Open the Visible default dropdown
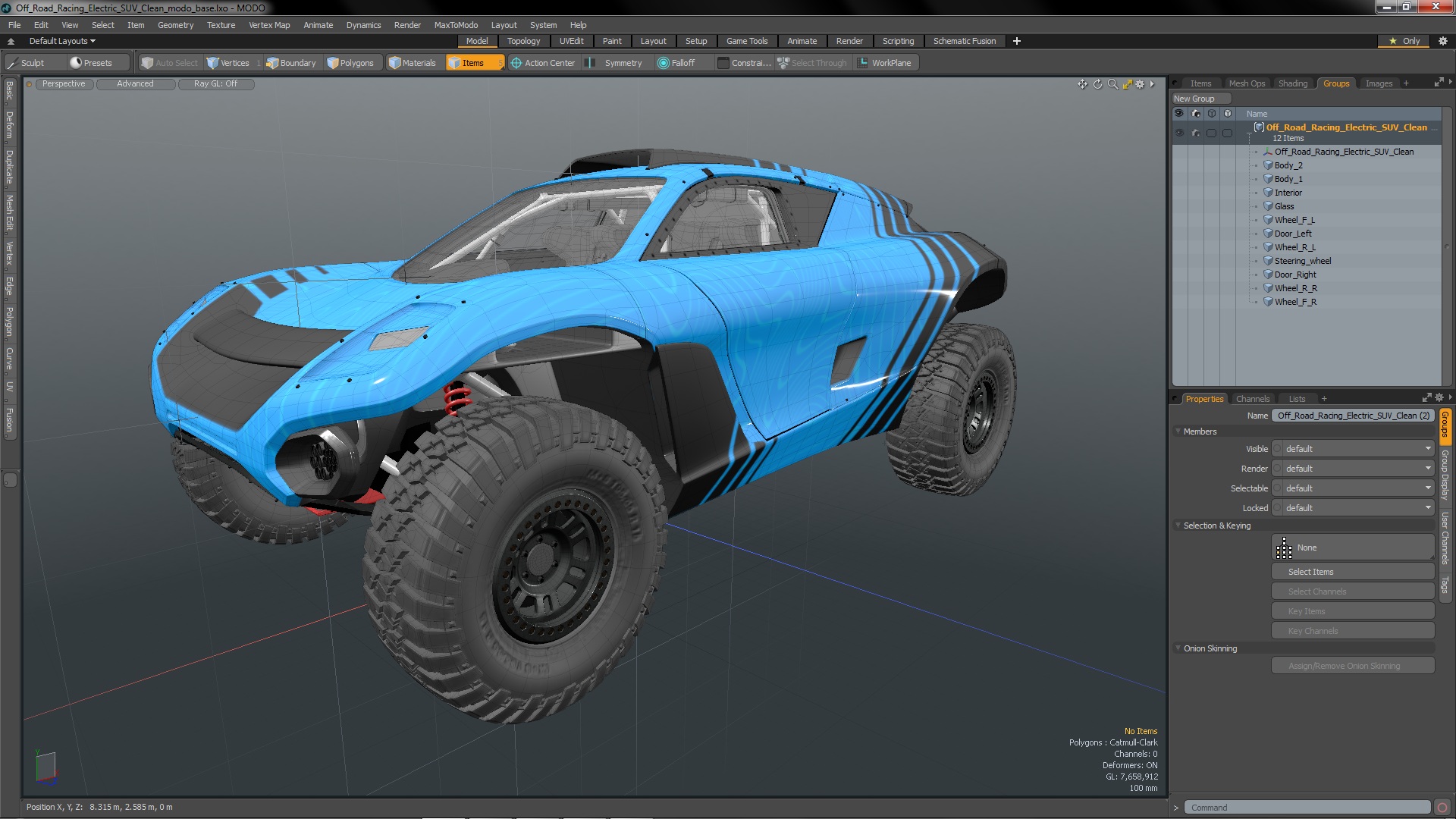Image resolution: width=1456 pixels, height=819 pixels. coord(1354,449)
